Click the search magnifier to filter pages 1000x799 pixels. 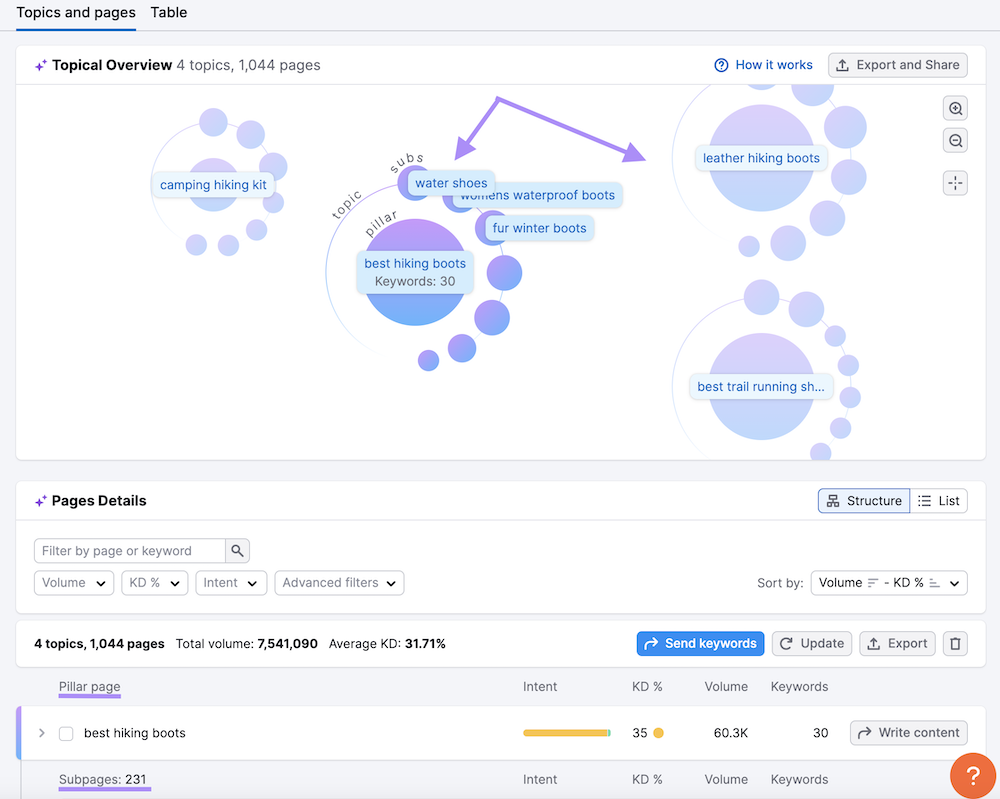point(237,550)
